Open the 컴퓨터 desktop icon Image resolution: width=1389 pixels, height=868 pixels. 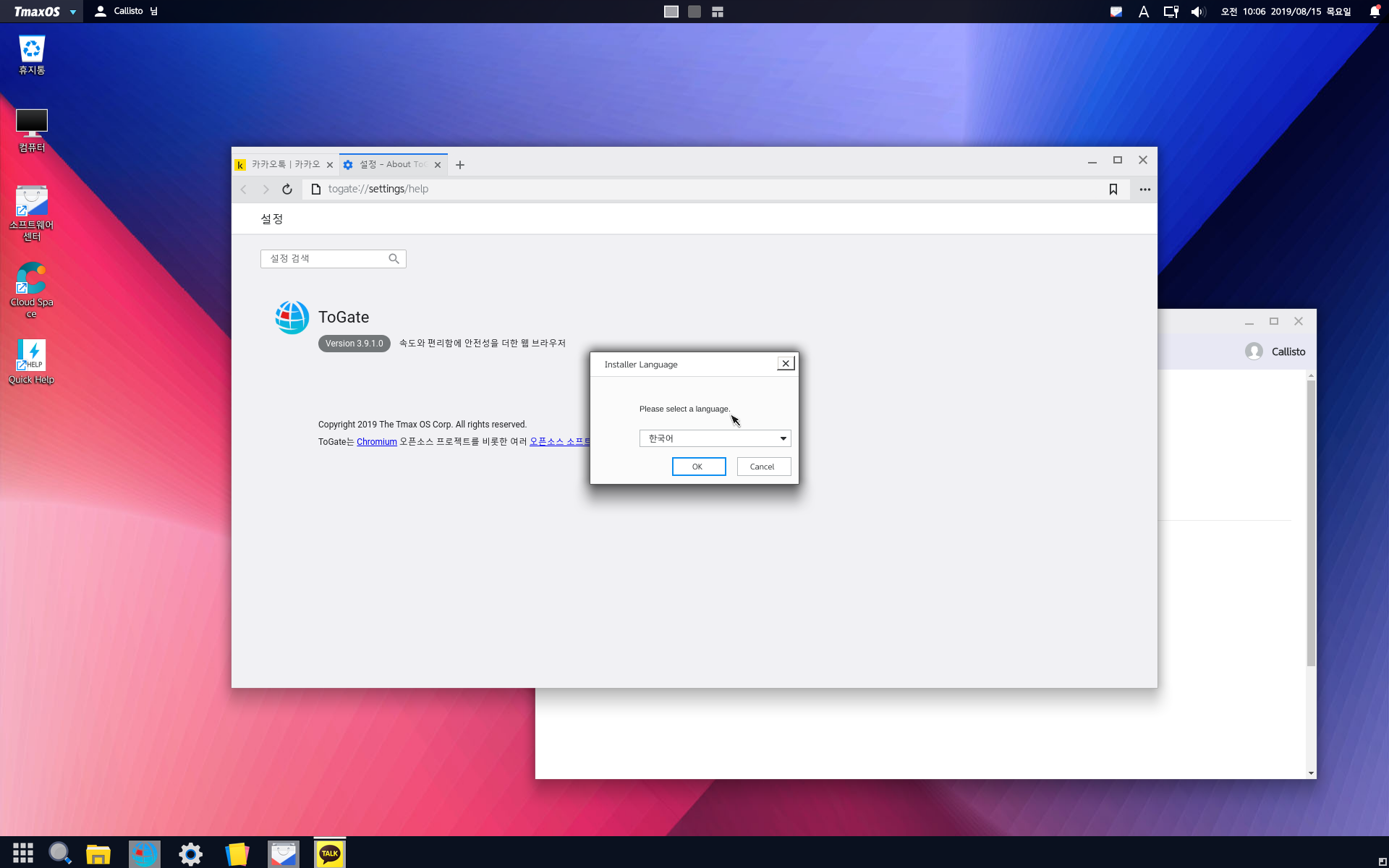click(32, 130)
